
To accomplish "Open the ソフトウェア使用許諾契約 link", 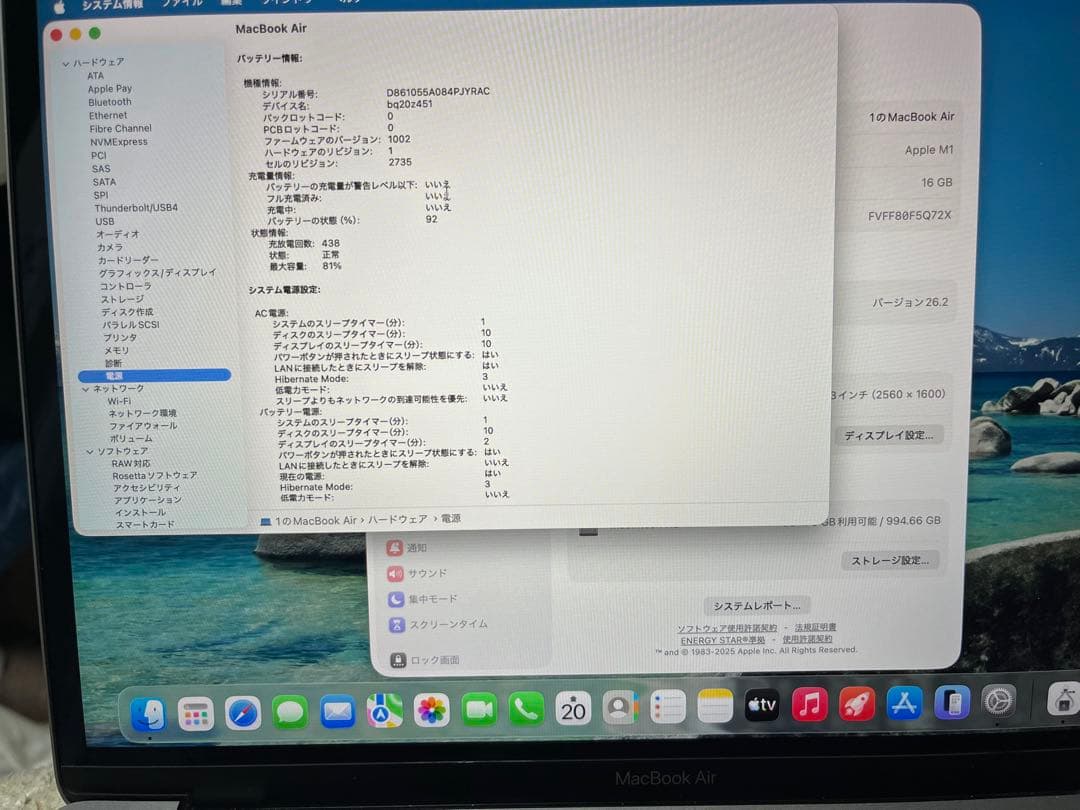I will pos(727,628).
